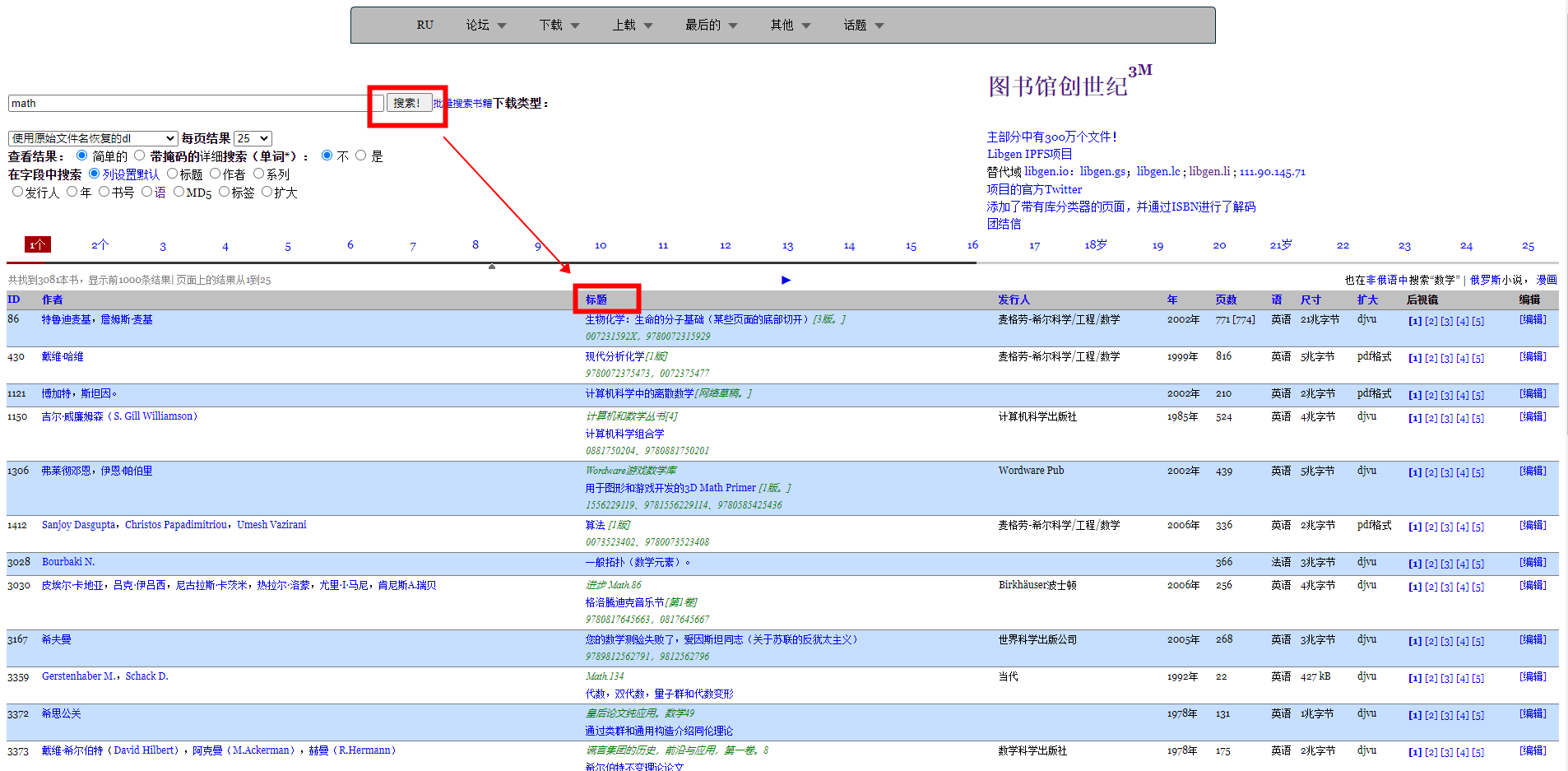Click in the search box containing math
Viewport: 1568px width, 771px height.
pyautogui.click(x=189, y=103)
